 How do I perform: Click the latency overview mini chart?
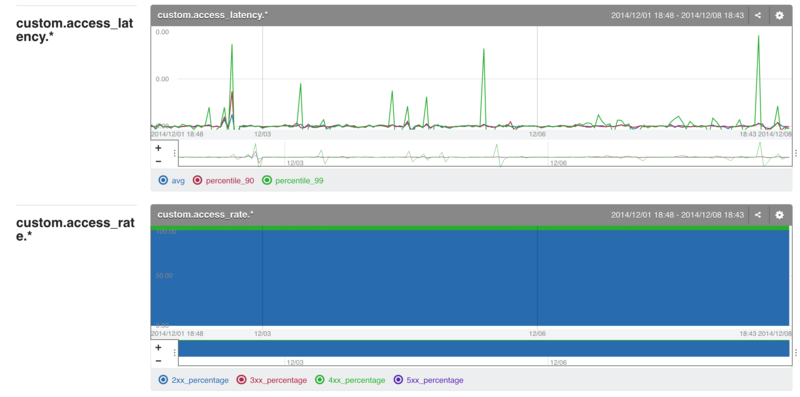tap(484, 154)
